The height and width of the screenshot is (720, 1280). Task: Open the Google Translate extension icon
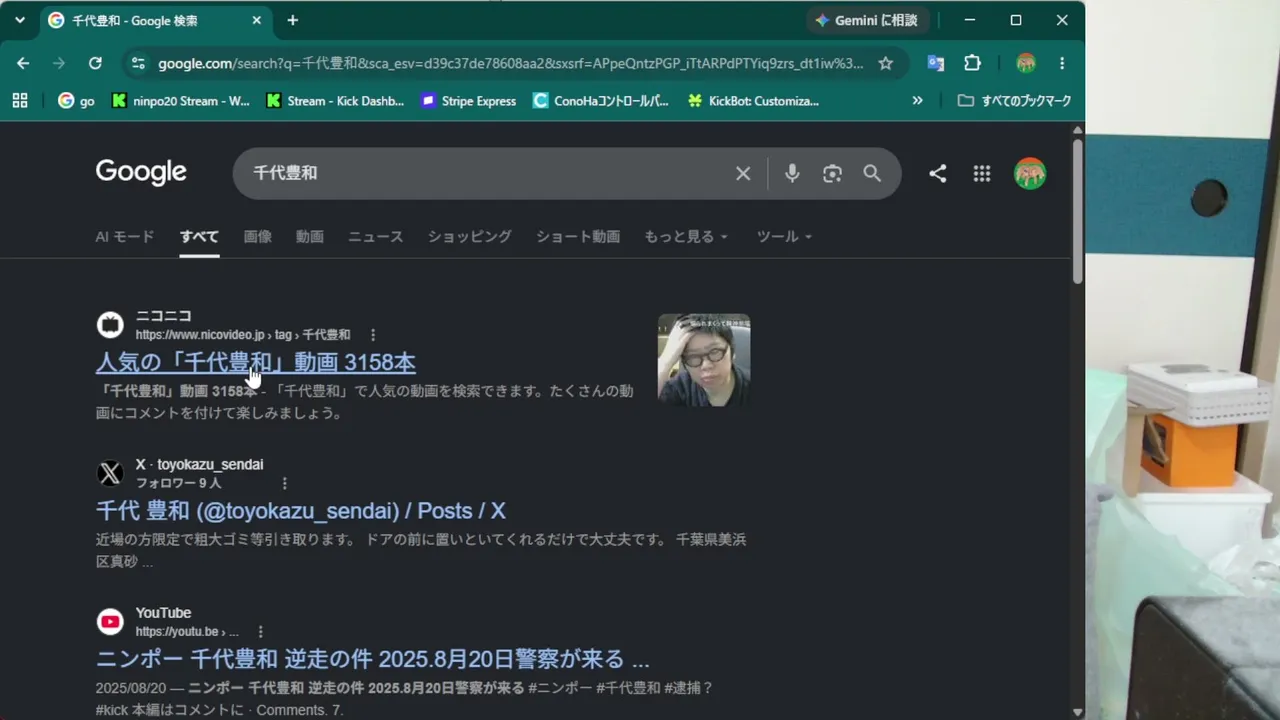(x=936, y=63)
